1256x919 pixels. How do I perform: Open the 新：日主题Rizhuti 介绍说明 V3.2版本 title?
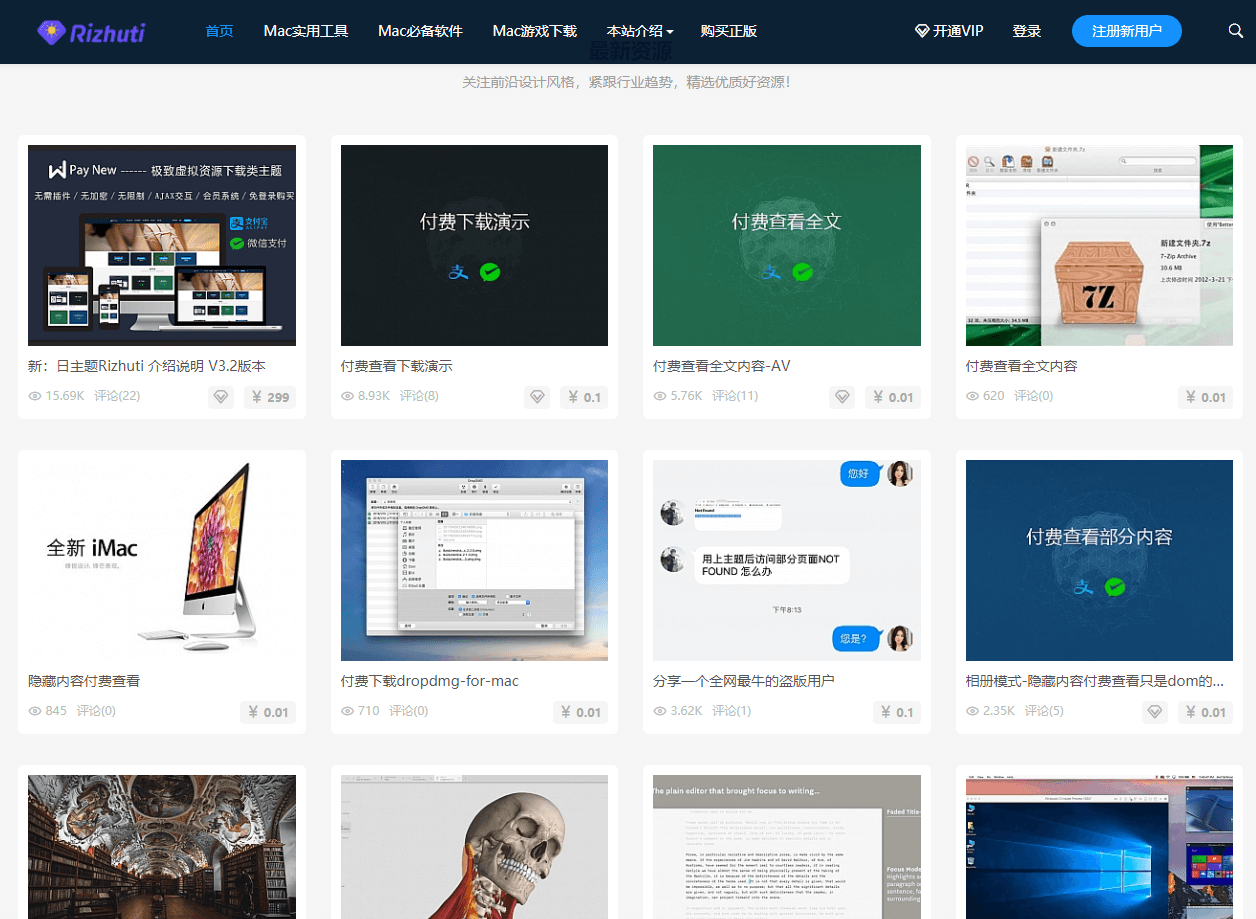[147, 366]
